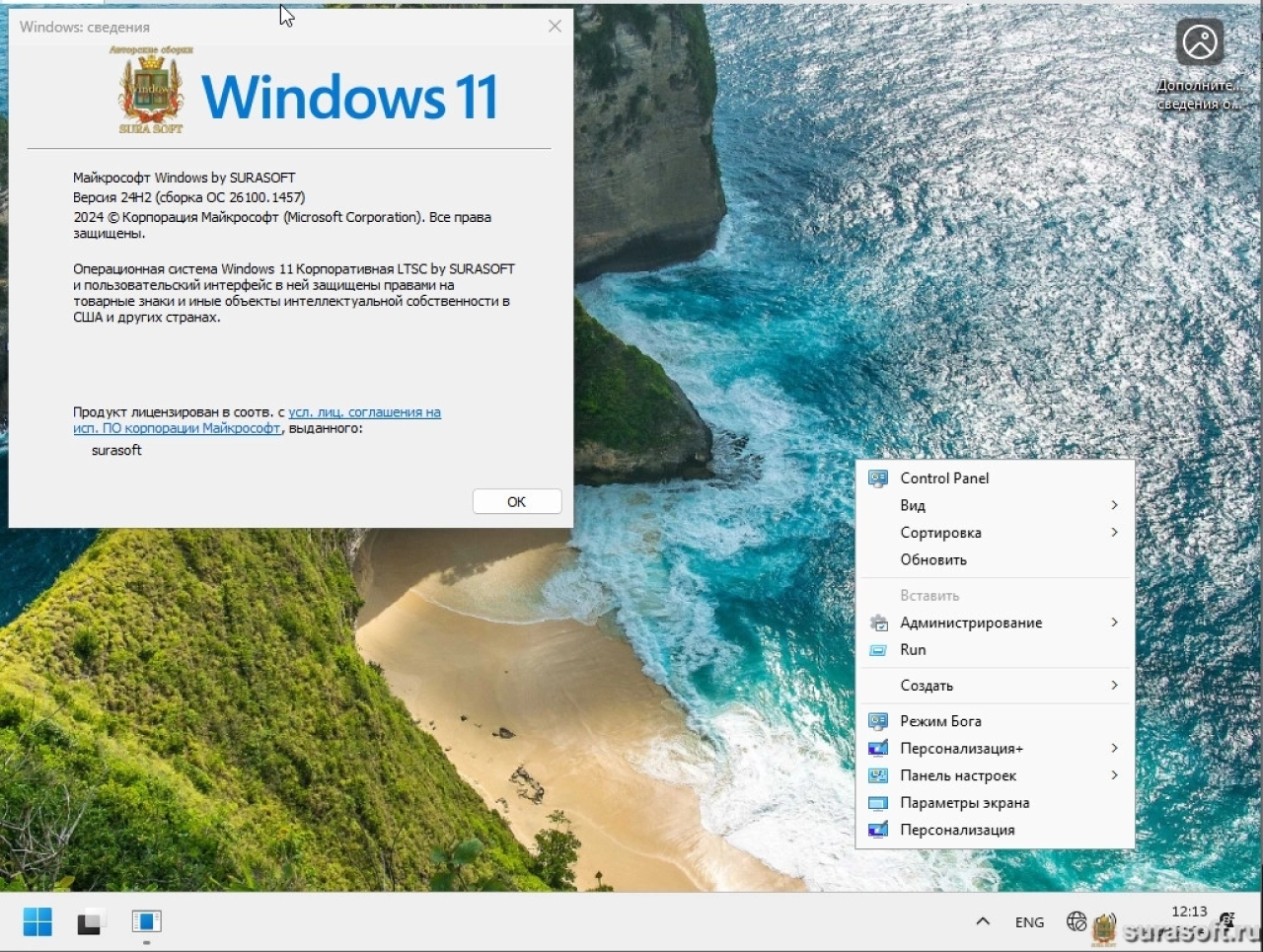Select the winver app icon in taskbar

point(146,921)
